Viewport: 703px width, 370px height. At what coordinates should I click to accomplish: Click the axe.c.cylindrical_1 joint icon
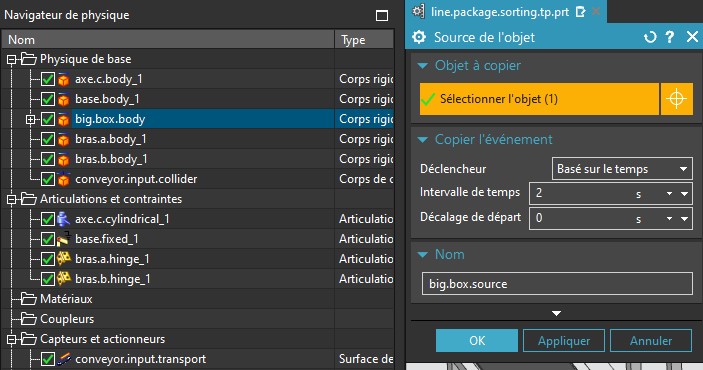pos(64,219)
